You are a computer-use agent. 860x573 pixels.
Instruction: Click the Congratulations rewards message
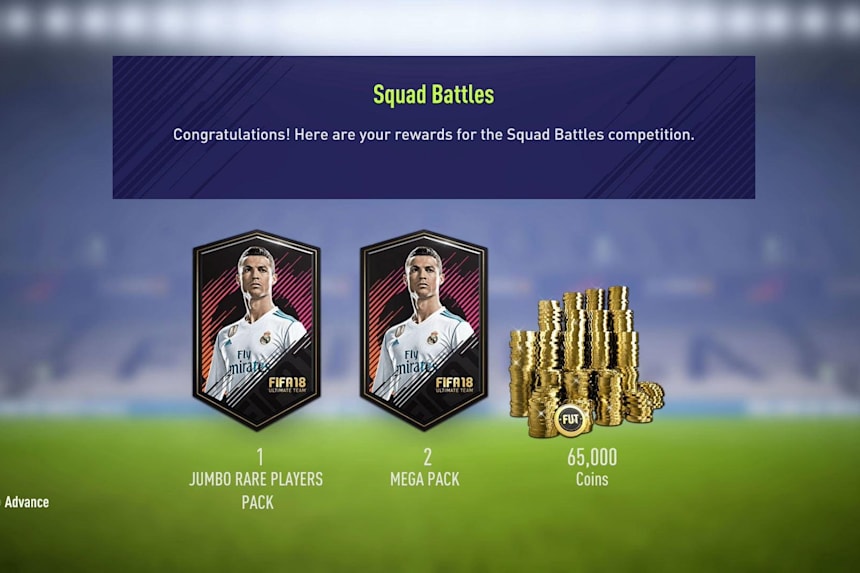pyautogui.click(x=433, y=135)
